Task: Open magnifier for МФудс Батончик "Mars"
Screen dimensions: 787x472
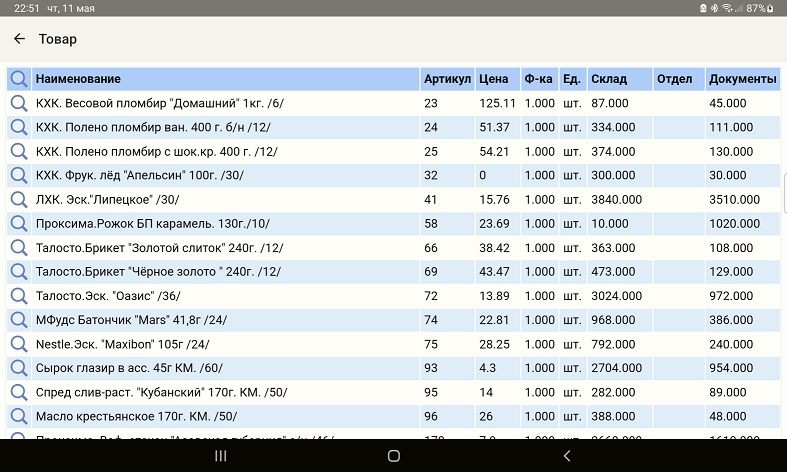Action: pyautogui.click(x=18, y=320)
